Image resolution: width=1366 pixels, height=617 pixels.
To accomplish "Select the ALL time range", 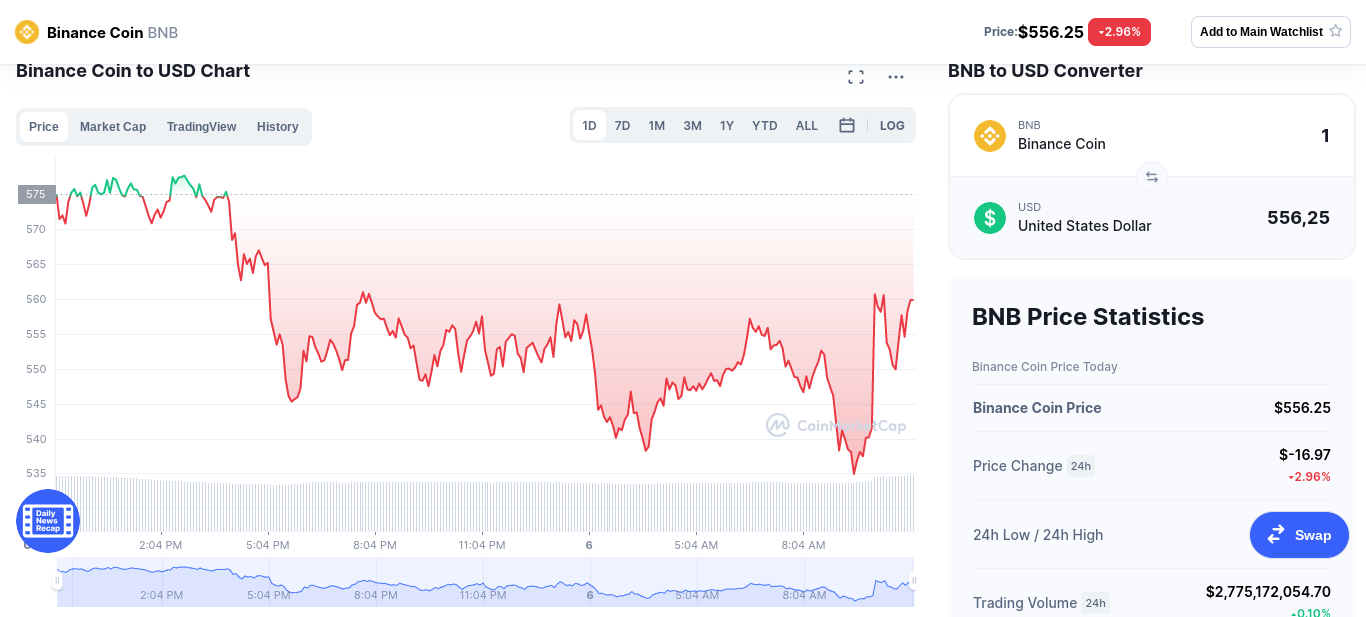I will click(x=807, y=126).
